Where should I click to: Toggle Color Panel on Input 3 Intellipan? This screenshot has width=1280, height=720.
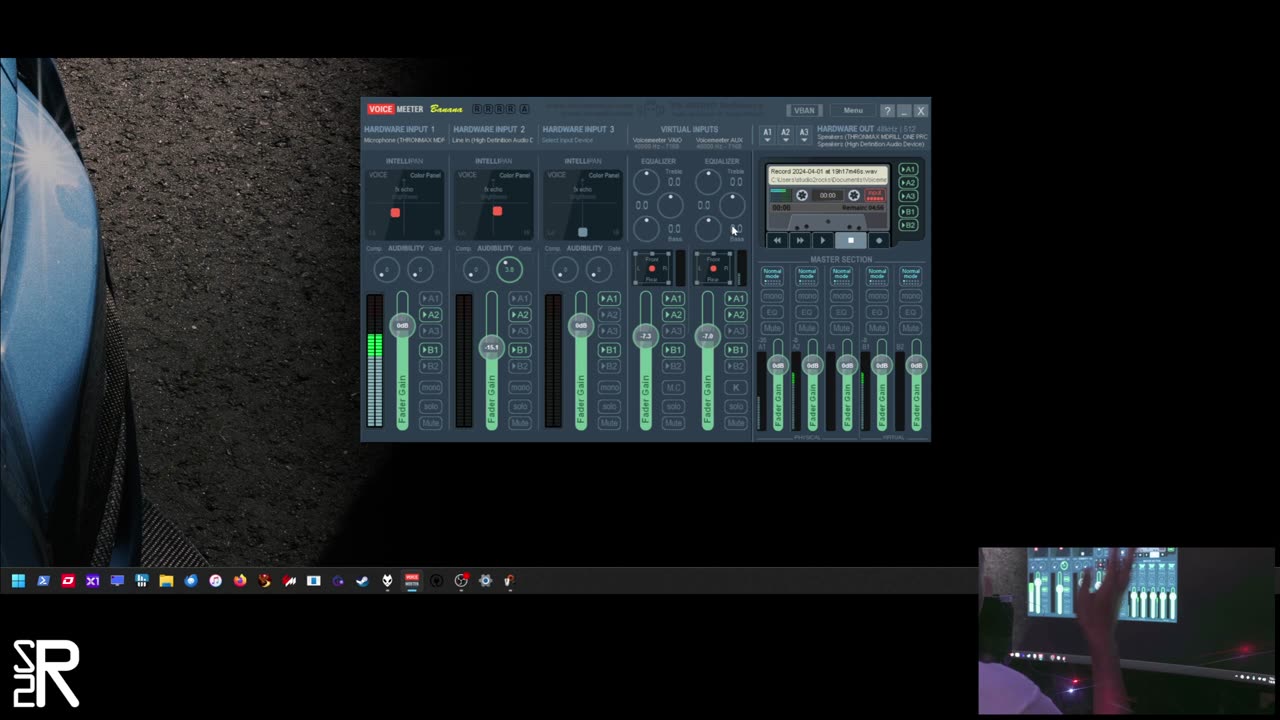click(604, 175)
